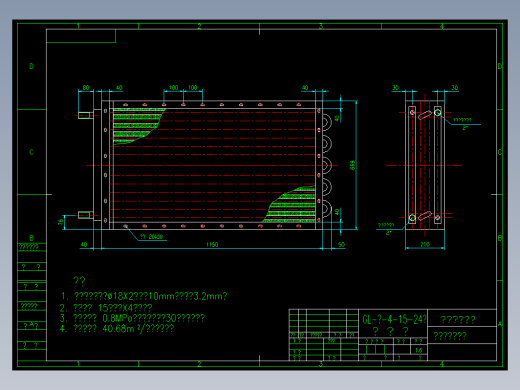This screenshot has height=390, width=520.
Task: Click the note line with ø18X2 specification
Action: coord(144,296)
